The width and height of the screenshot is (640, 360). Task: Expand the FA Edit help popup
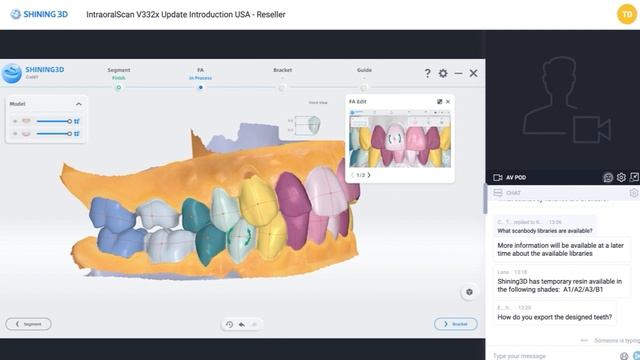440,102
